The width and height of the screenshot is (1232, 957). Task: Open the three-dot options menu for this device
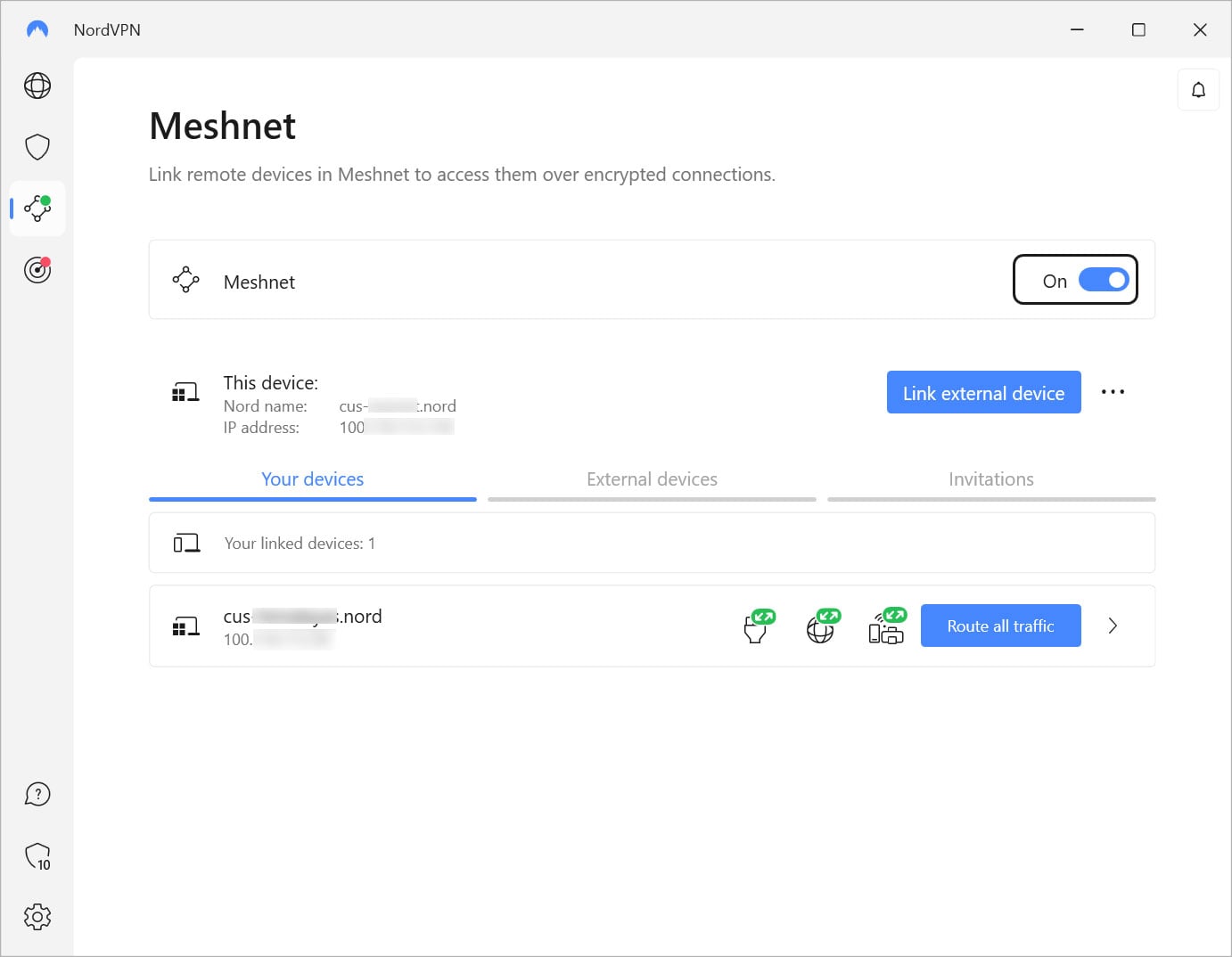tap(1113, 392)
